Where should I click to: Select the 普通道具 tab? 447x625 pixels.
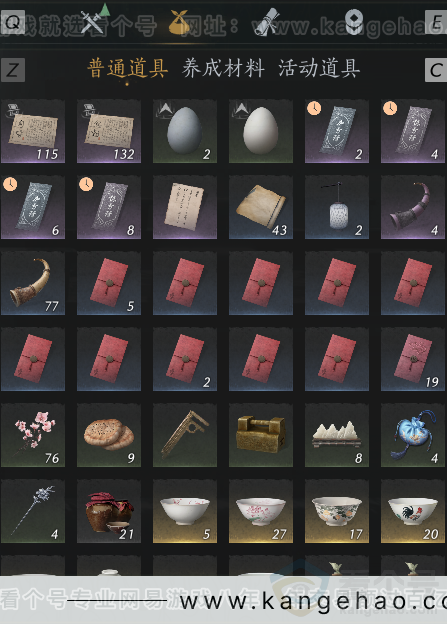click(x=128, y=68)
